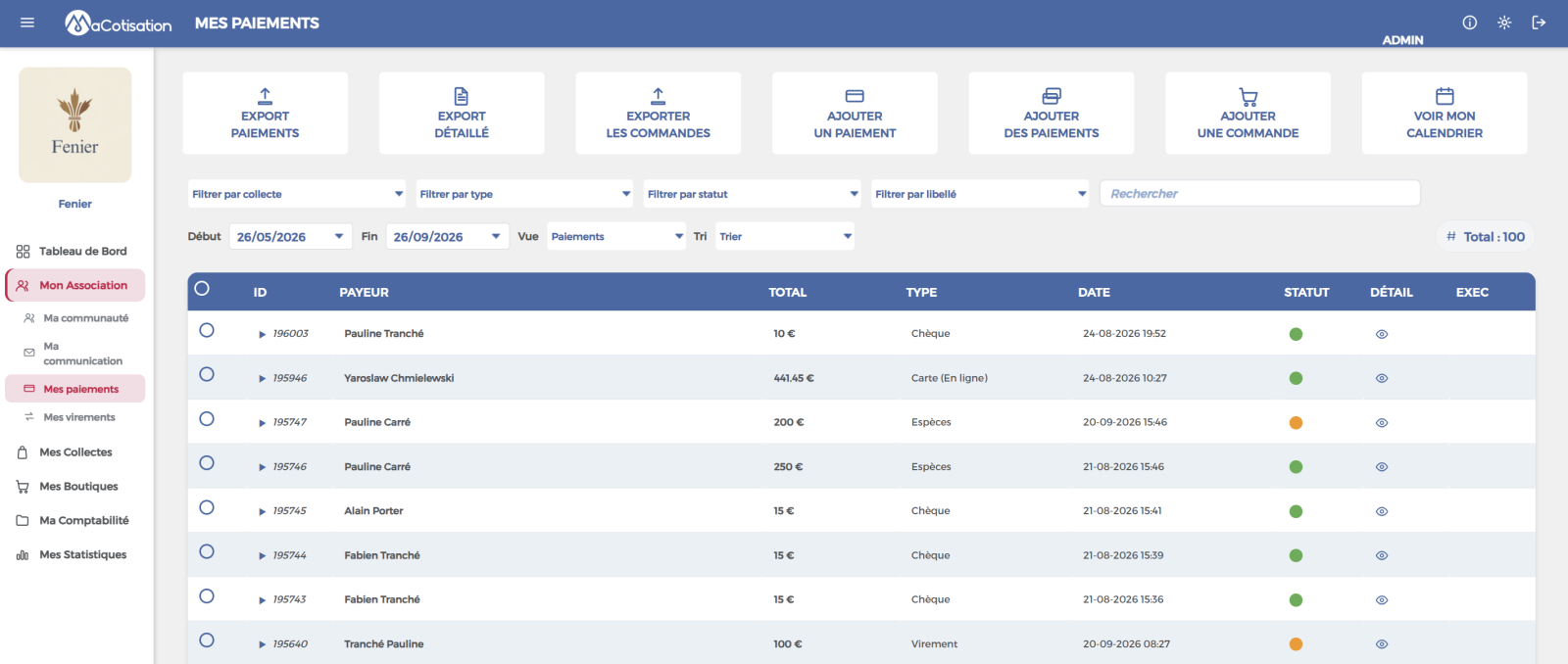Open Mes paiements submenu item
1568x664 pixels.
click(75, 389)
